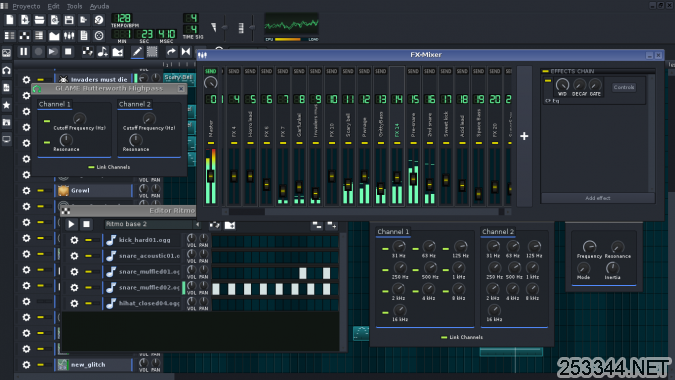
Task: Toggle the Master channel mute LED
Action: [x=211, y=143]
